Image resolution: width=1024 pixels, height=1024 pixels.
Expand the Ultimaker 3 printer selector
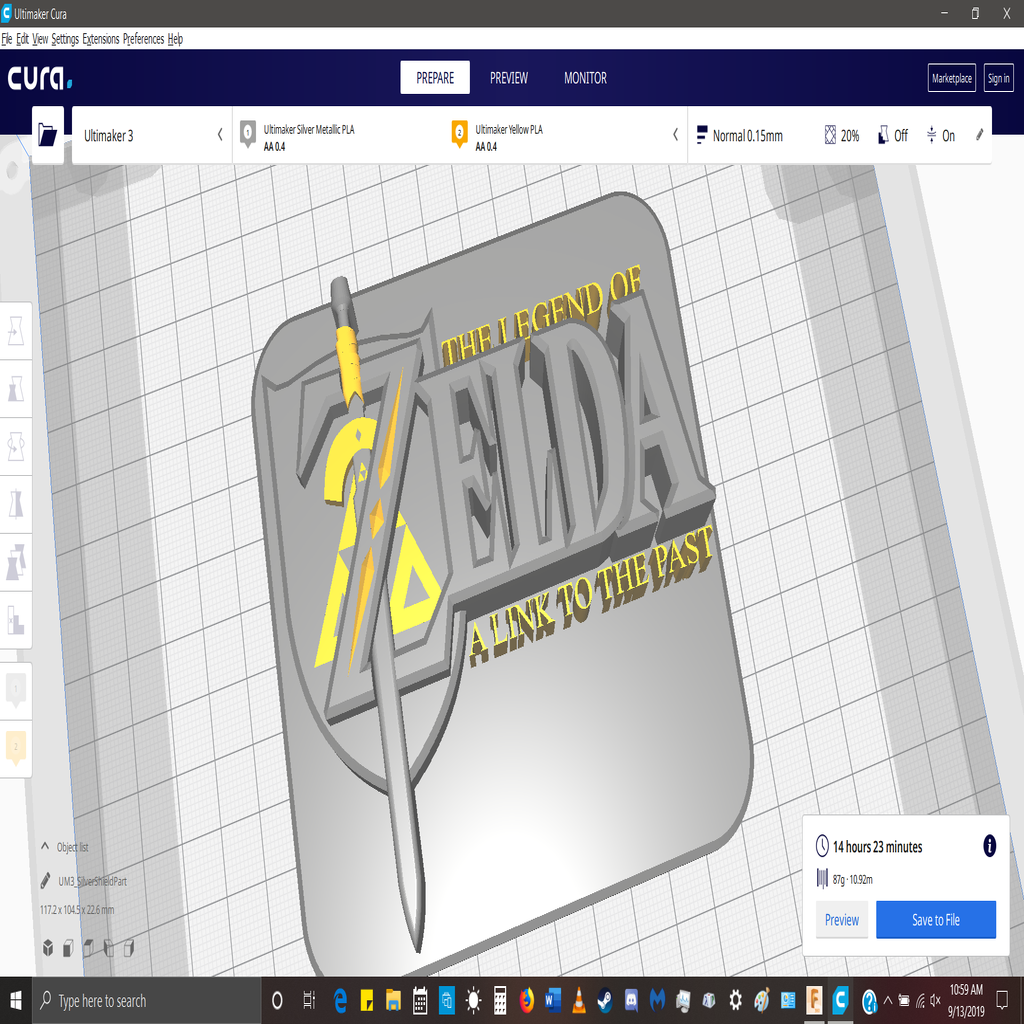click(220, 135)
